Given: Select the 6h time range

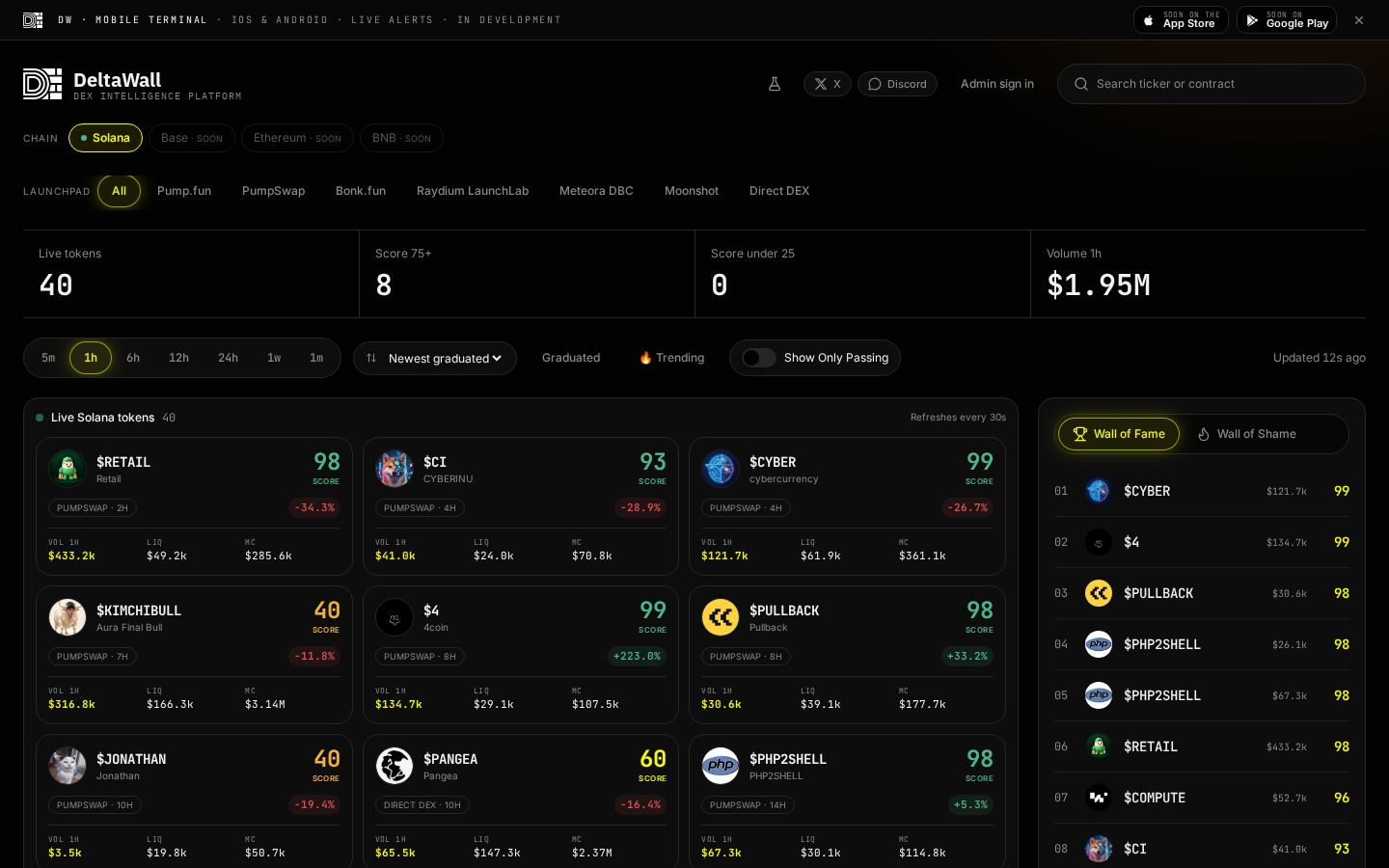Looking at the screenshot, I should 133,358.
